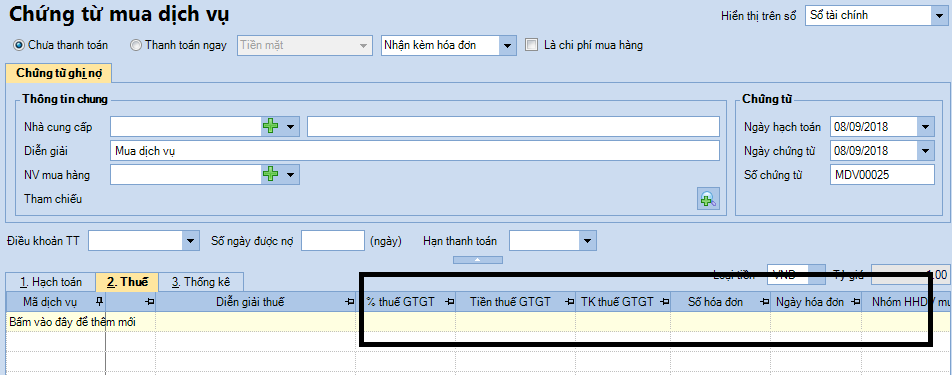952x375 pixels.
Task: Pin the Diễn giải thuế column
Action: [349, 302]
